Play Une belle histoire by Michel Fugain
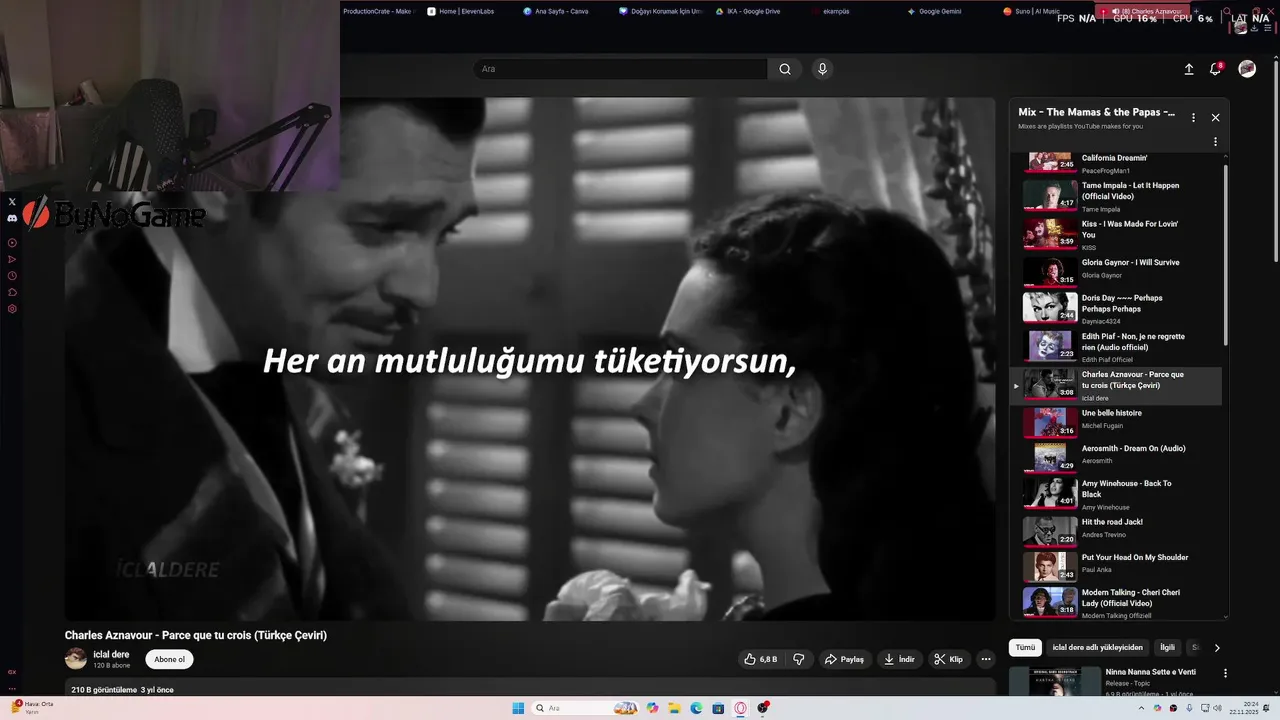The image size is (1280, 720). point(1116,422)
